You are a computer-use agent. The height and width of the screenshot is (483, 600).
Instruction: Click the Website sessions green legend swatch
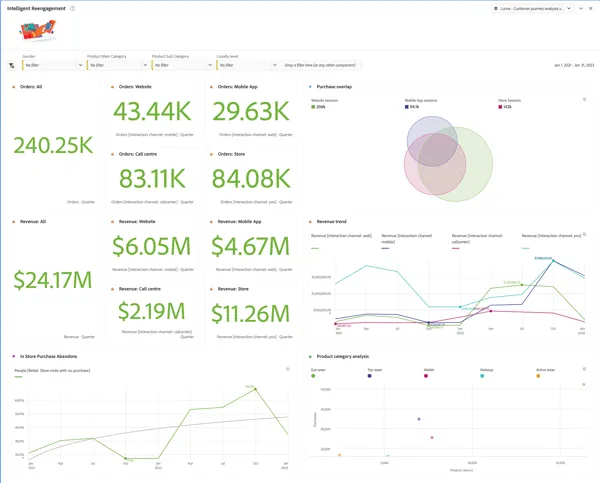pos(313,107)
